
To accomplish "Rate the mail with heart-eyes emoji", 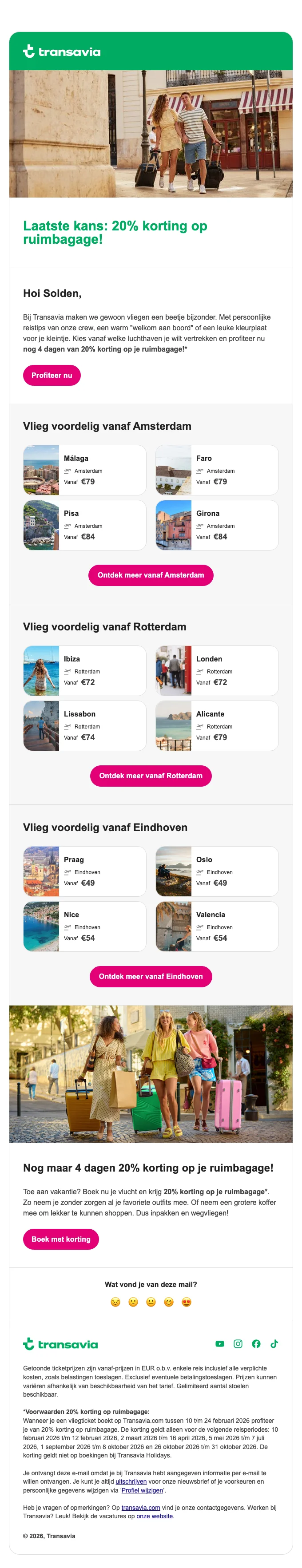I will (187, 1302).
